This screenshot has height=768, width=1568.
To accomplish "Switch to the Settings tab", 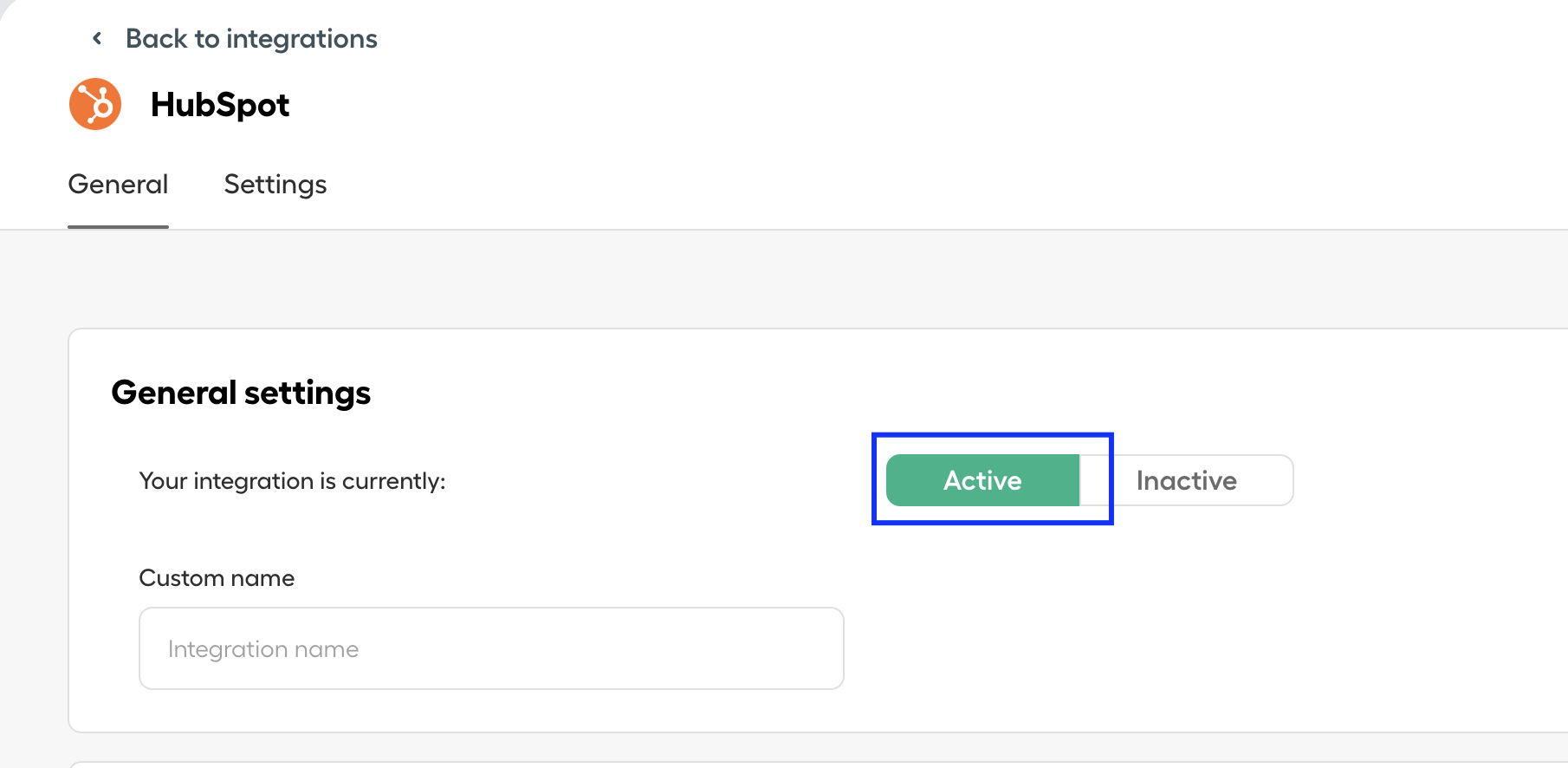I will tap(275, 185).
